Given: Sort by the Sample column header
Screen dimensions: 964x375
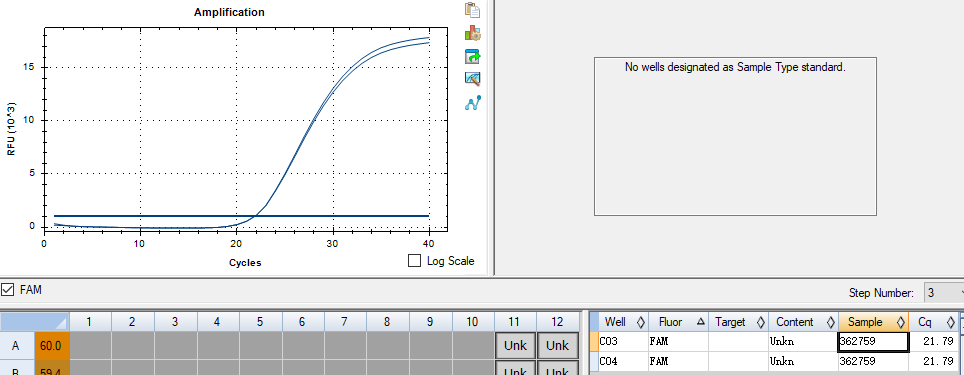Looking at the screenshot, I should pyautogui.click(x=873, y=322).
